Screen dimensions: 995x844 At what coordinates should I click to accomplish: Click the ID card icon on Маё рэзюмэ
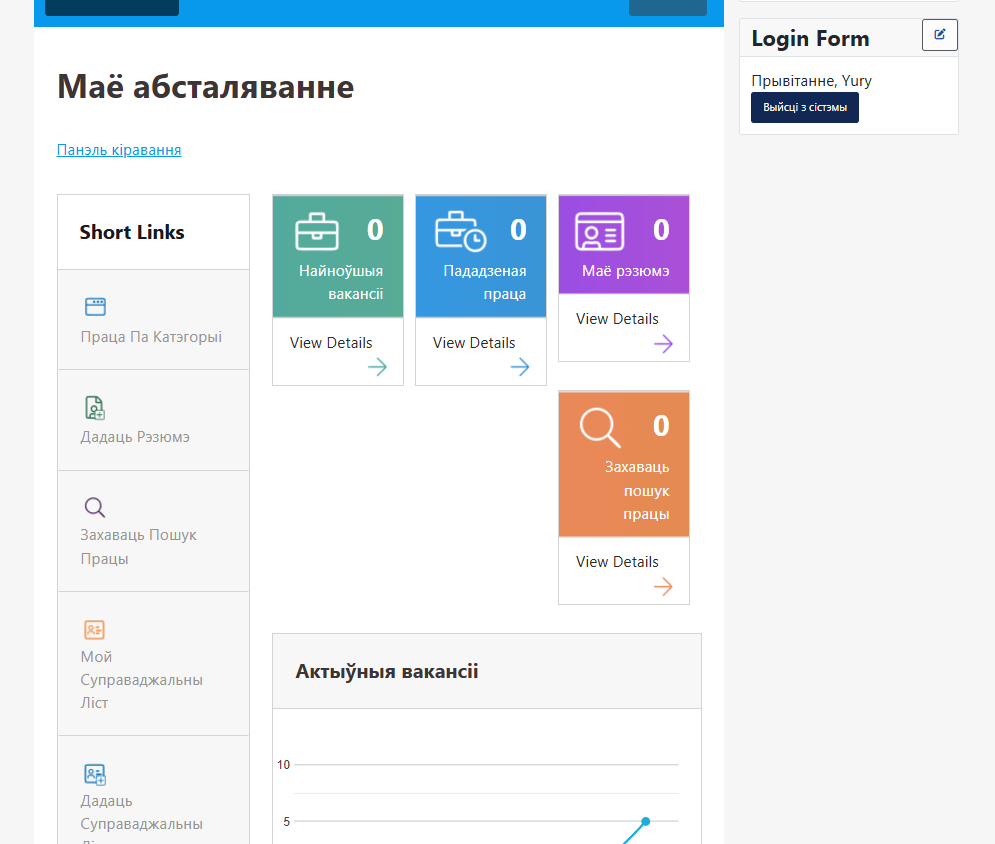599,231
